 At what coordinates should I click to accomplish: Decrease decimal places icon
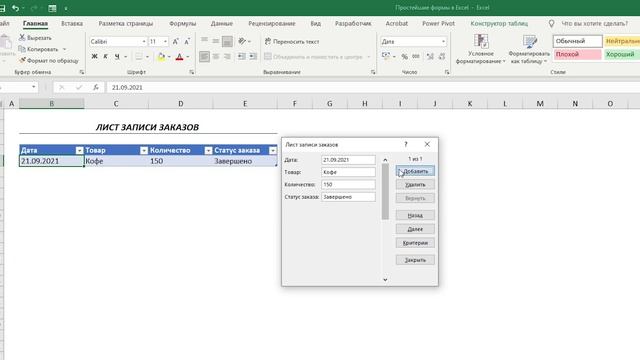[x=442, y=56]
